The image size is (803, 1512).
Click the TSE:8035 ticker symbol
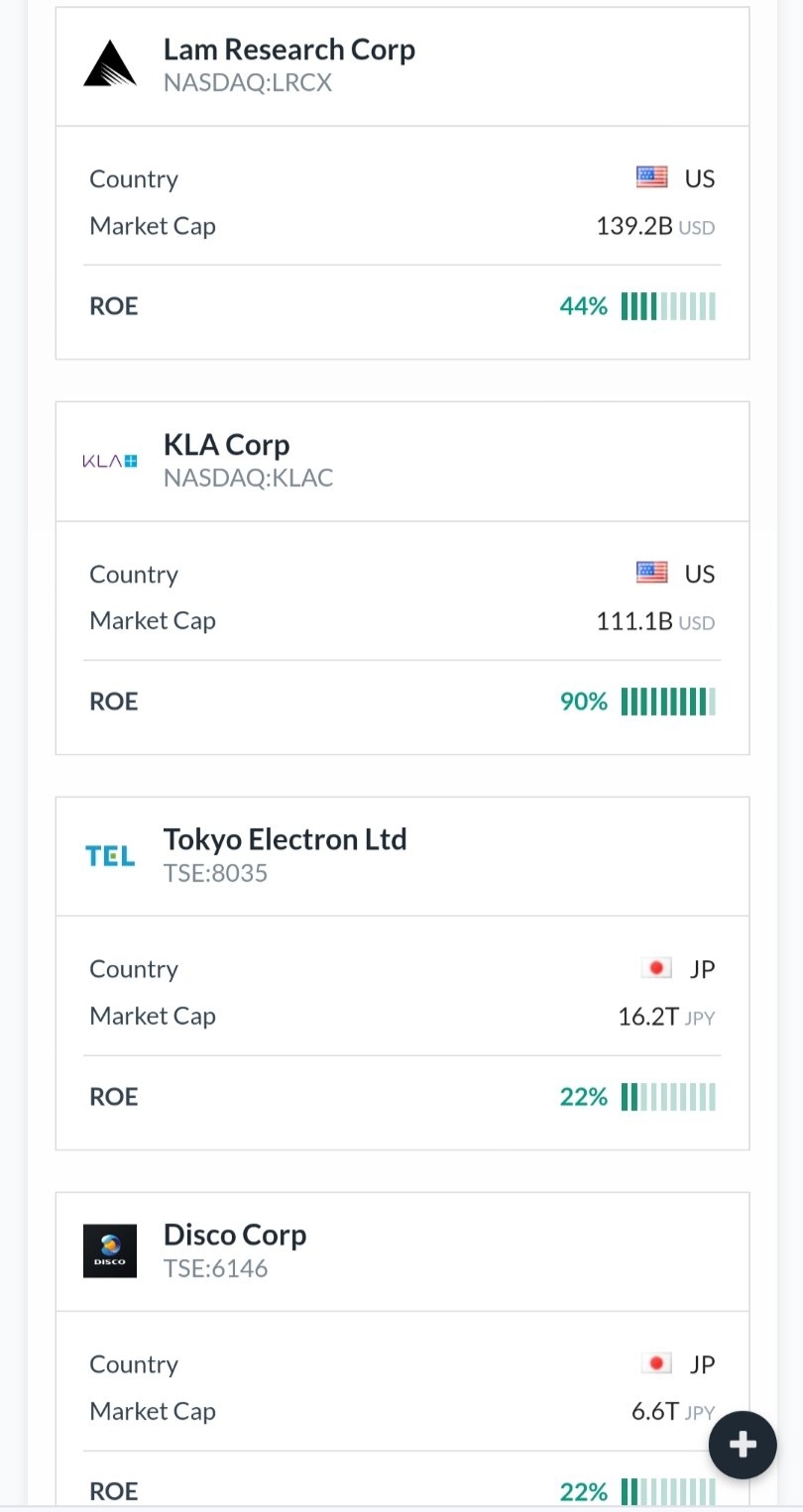coord(215,874)
